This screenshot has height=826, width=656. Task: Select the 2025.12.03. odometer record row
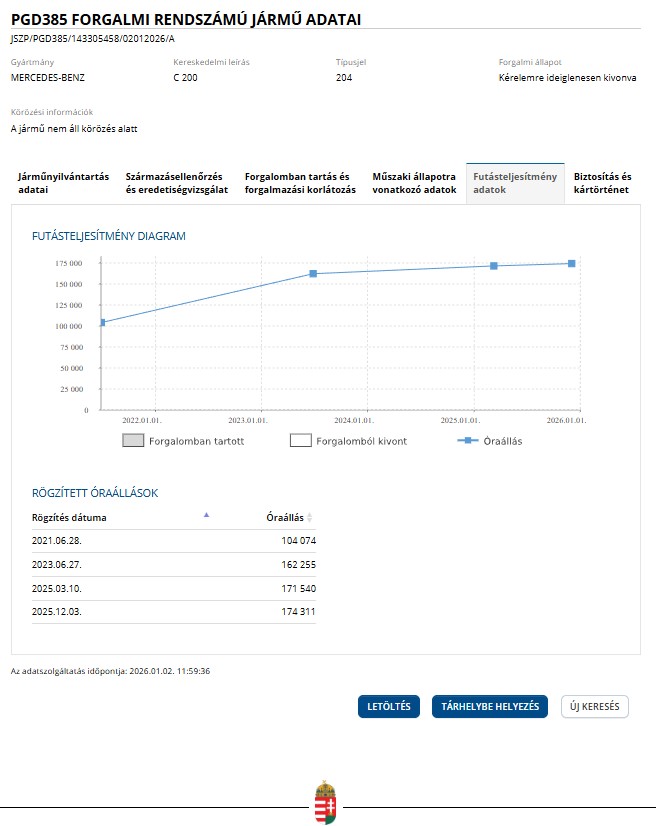point(173,612)
